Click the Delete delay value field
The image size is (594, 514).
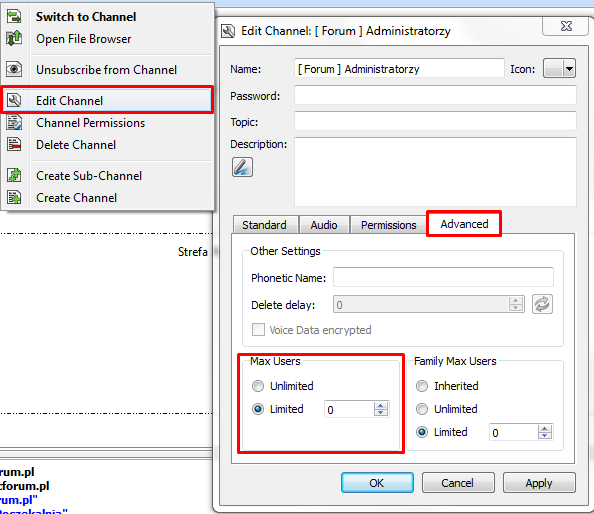point(421,305)
